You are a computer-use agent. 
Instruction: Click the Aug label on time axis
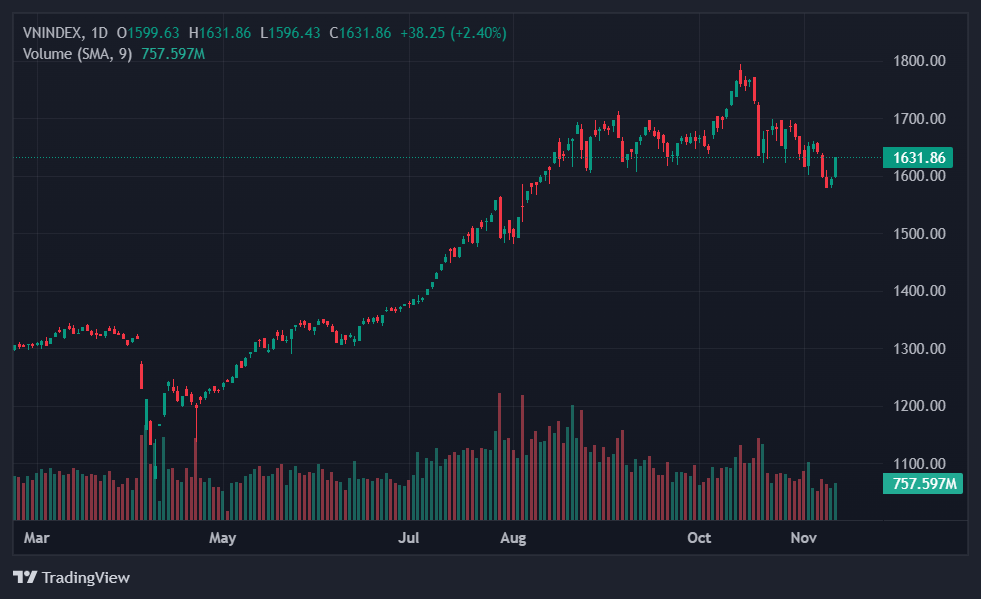click(x=513, y=538)
